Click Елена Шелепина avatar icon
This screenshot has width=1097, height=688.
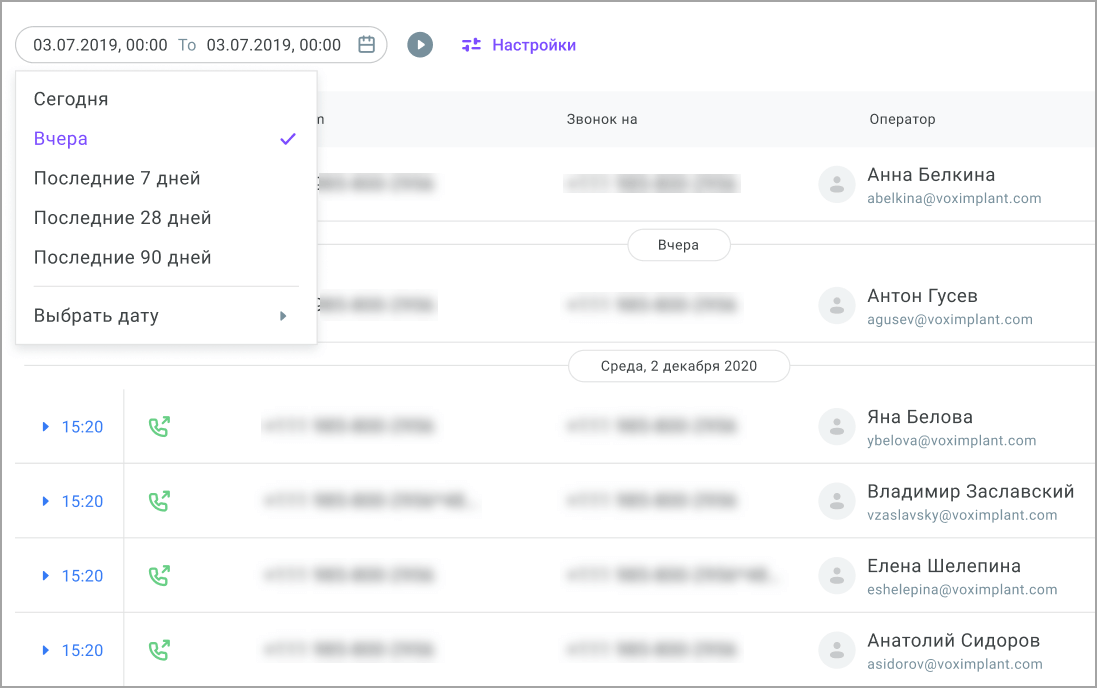coord(837,576)
